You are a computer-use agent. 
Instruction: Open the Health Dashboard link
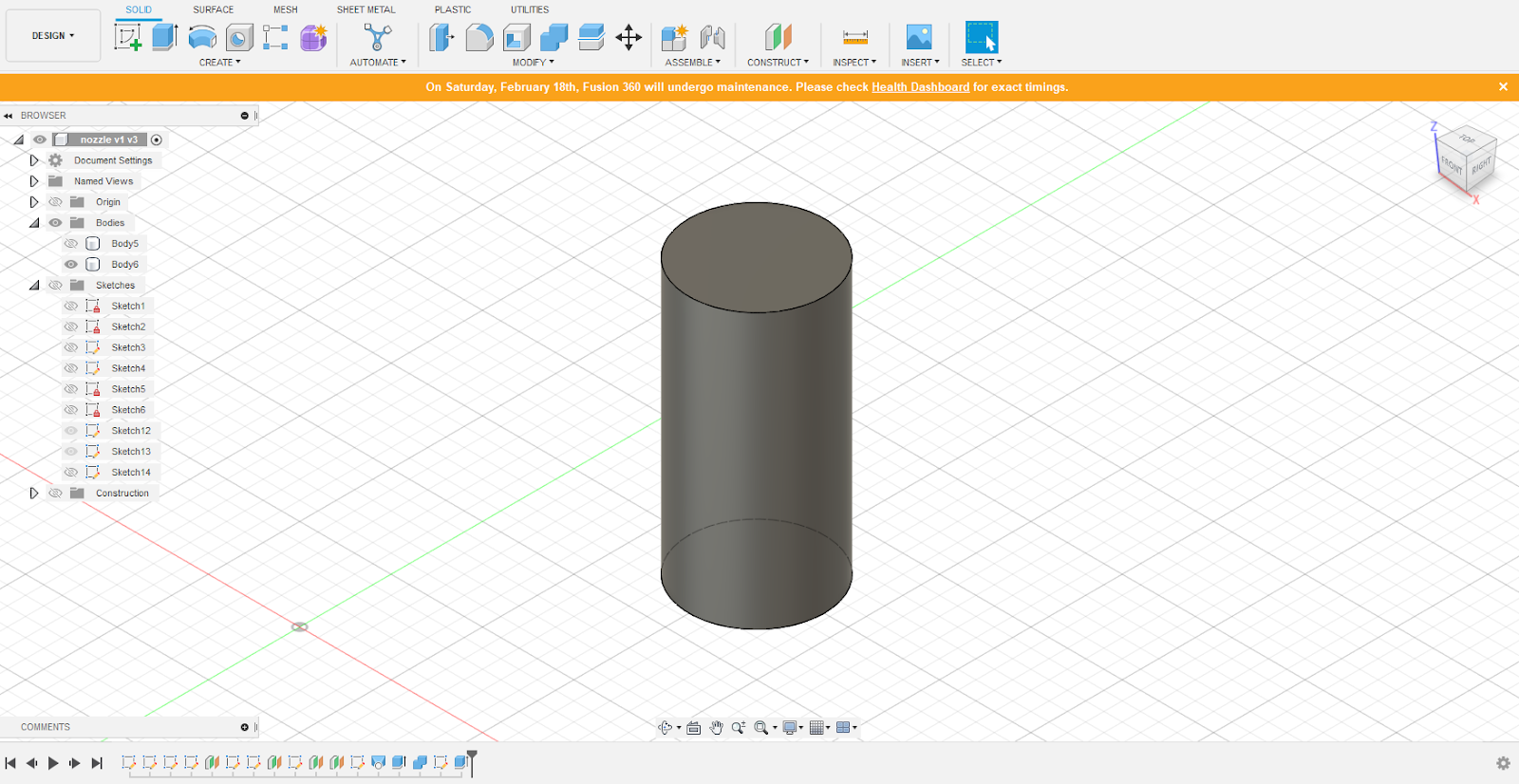pyautogui.click(x=920, y=87)
